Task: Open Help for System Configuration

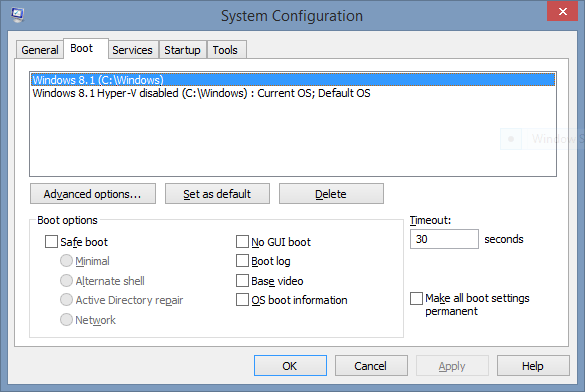Action: pos(533,366)
